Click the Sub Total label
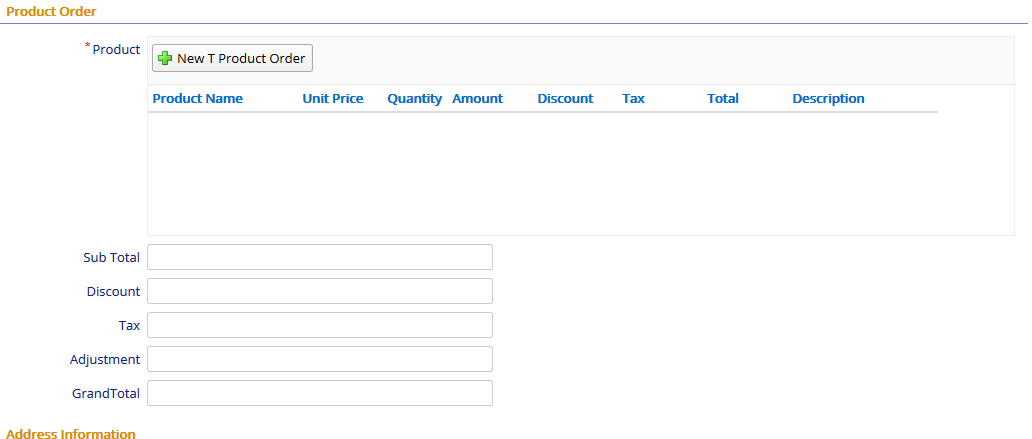The width and height of the screenshot is (1032, 439). 111,257
